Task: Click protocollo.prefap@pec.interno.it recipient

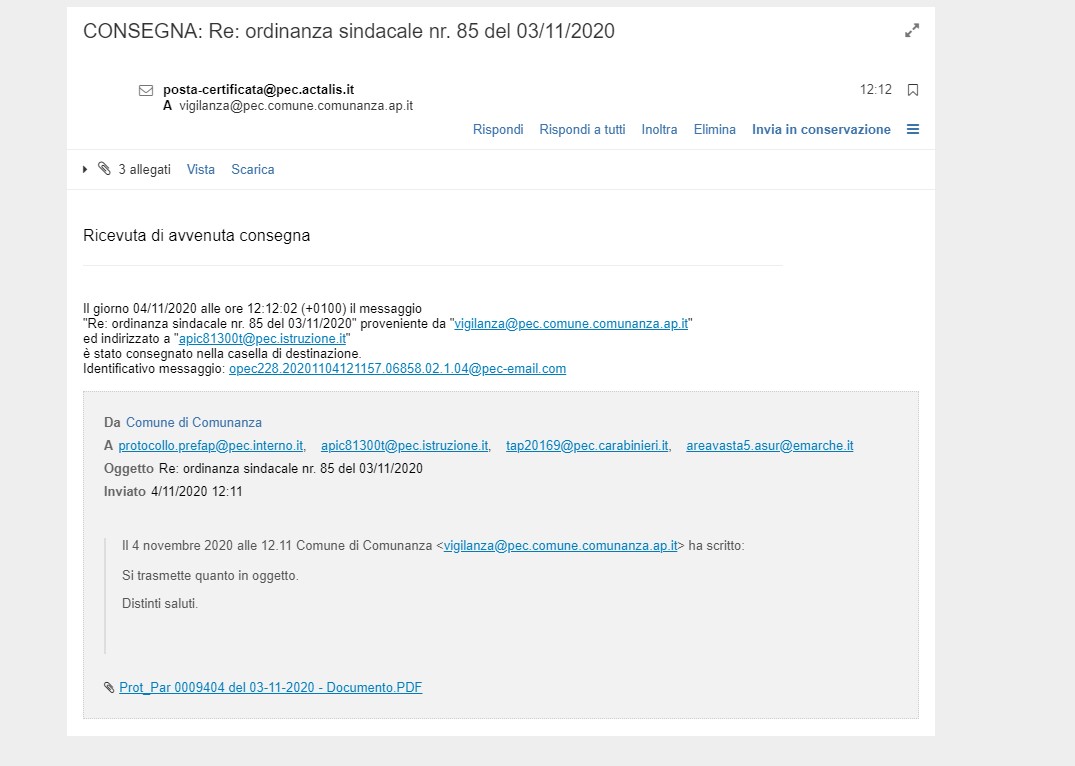Action: click(x=210, y=446)
